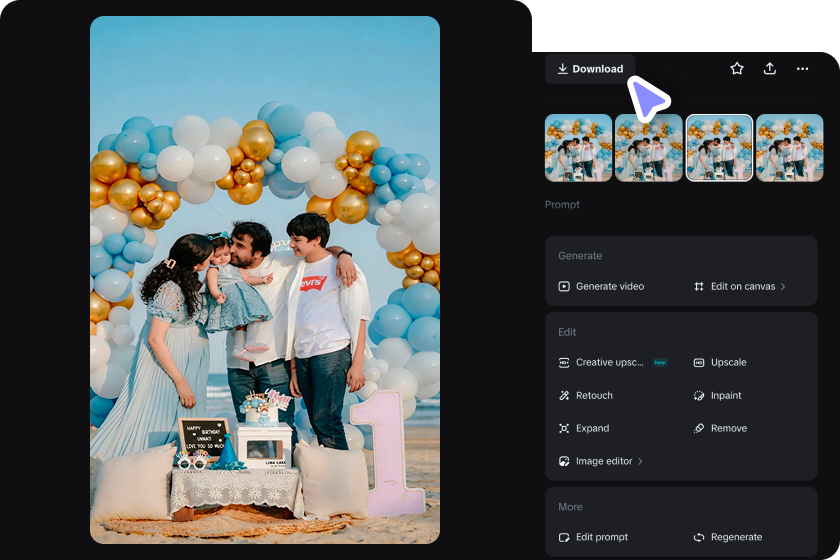
Task: Open the Image editor label
Action: 604,461
